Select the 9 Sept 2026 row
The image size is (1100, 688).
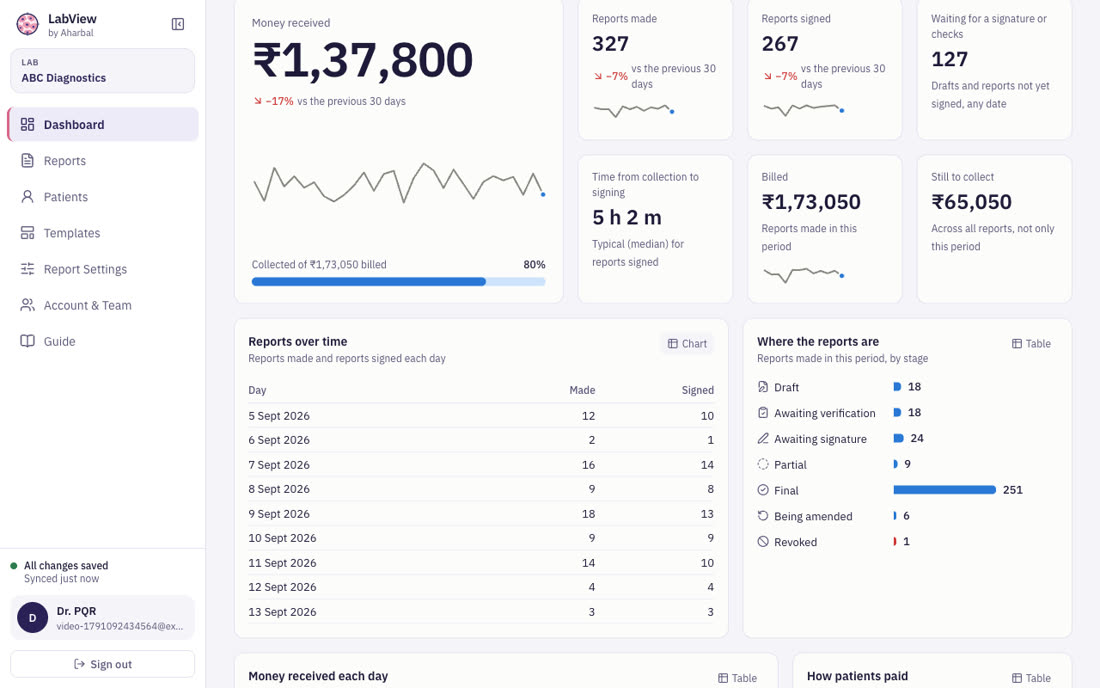[x=481, y=514]
